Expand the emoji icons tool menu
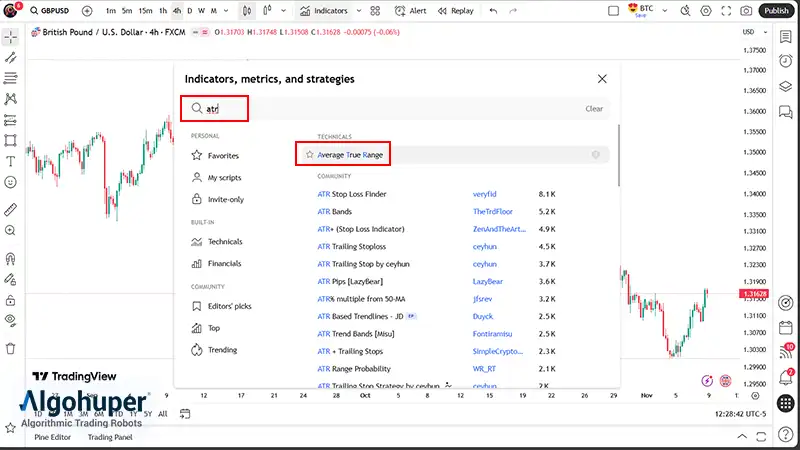Image resolution: width=800 pixels, height=450 pixels. pos(10,183)
